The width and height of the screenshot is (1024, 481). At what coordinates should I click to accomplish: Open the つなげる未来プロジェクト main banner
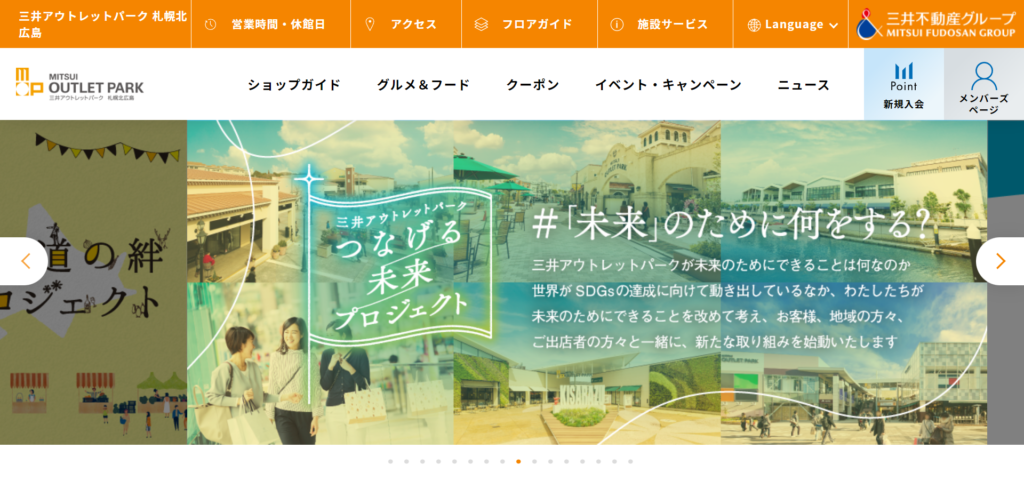click(587, 282)
